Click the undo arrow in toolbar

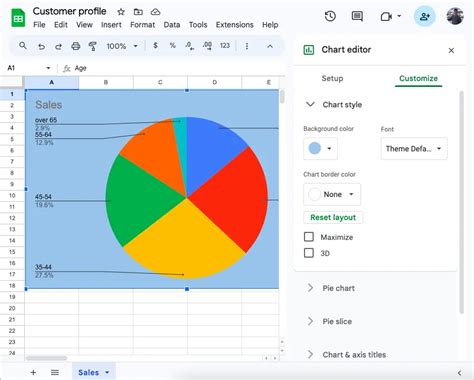click(41, 46)
